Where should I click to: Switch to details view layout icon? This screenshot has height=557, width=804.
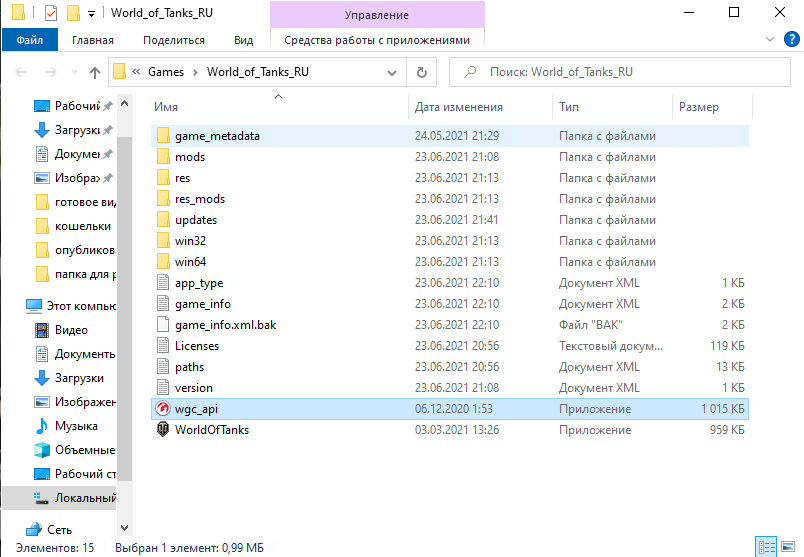[767, 547]
